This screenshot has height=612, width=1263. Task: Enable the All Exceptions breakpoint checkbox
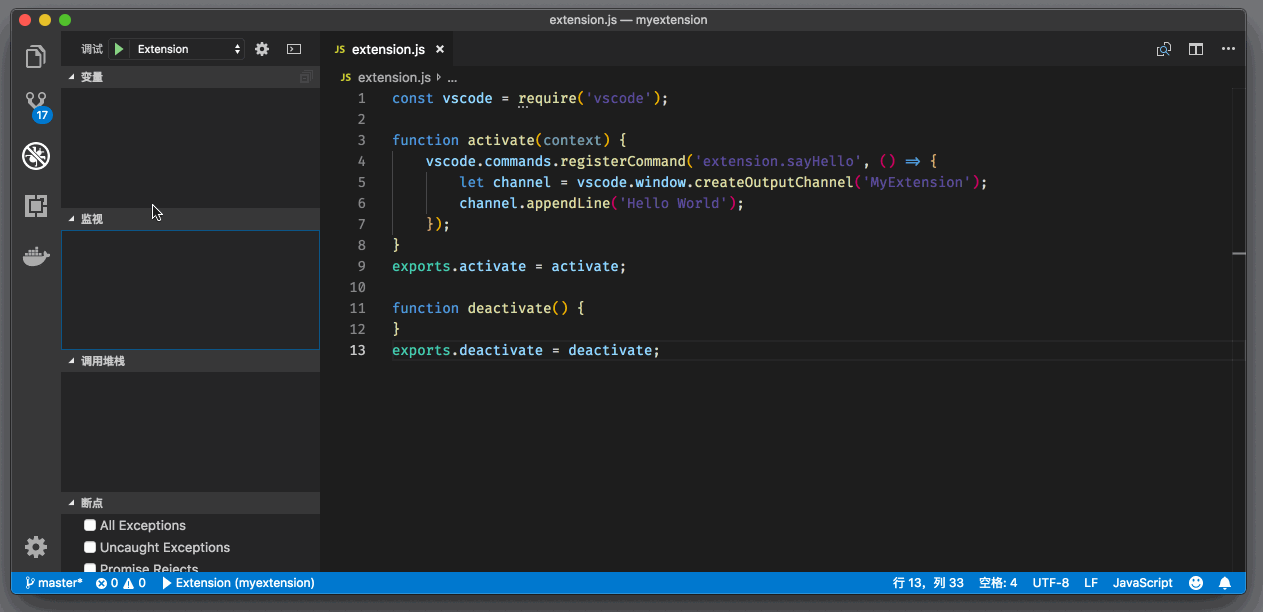pos(90,525)
